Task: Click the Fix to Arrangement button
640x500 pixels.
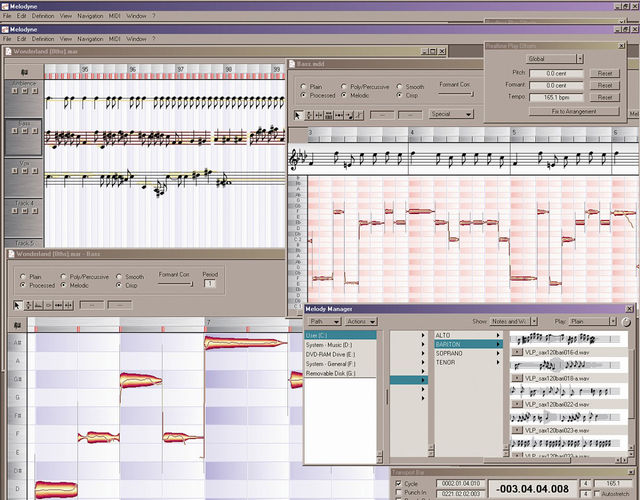Action: (574, 111)
